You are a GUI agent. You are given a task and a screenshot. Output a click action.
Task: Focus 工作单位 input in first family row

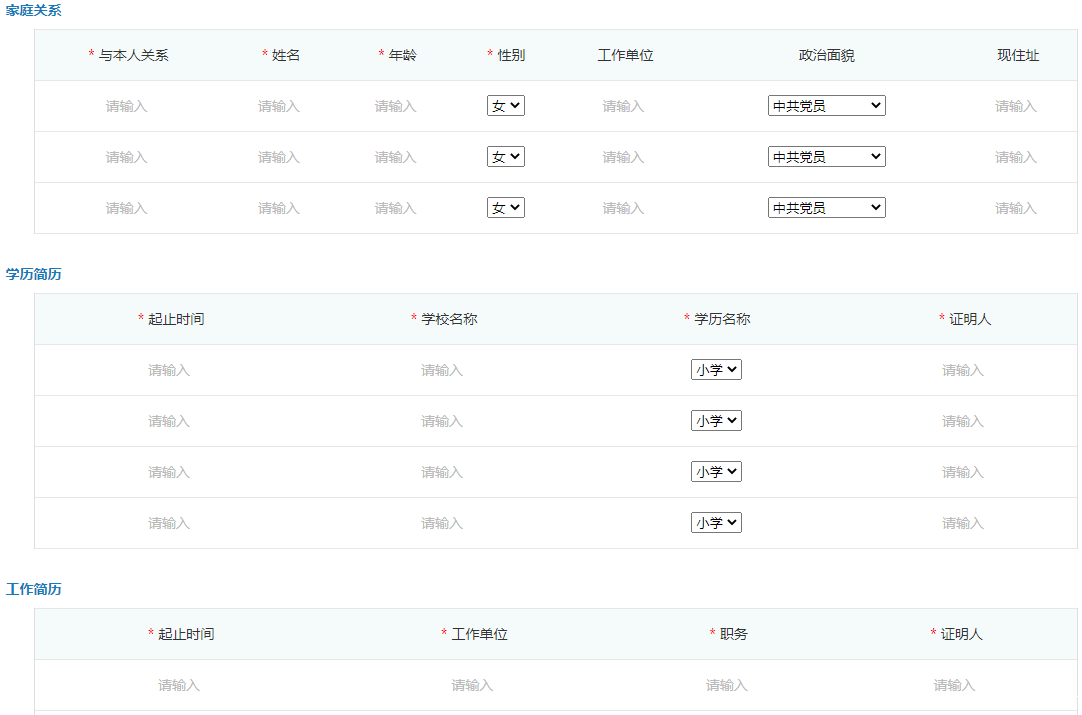[x=624, y=106]
